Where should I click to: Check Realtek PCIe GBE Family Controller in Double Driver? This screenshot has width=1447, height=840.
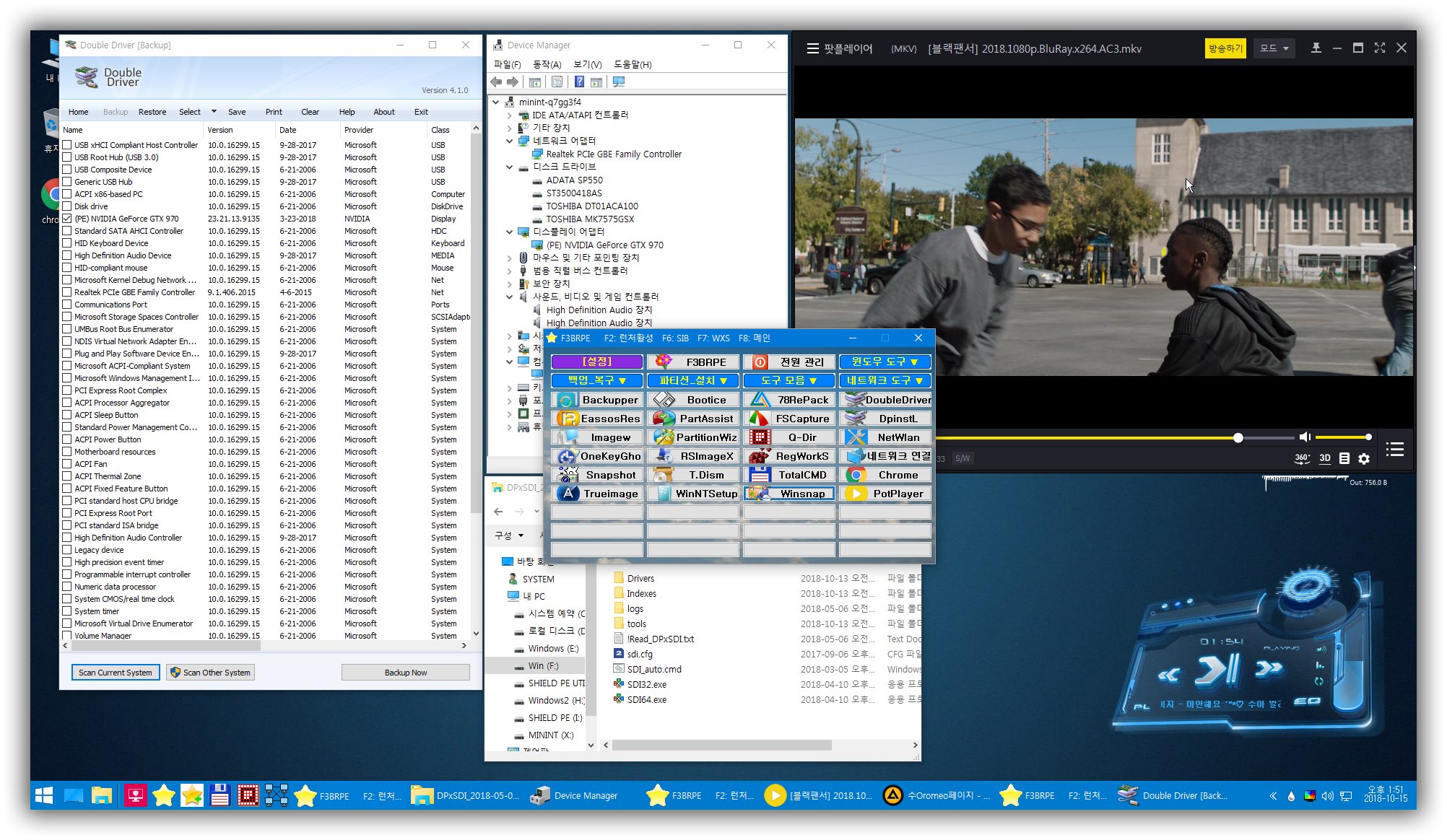[67, 292]
